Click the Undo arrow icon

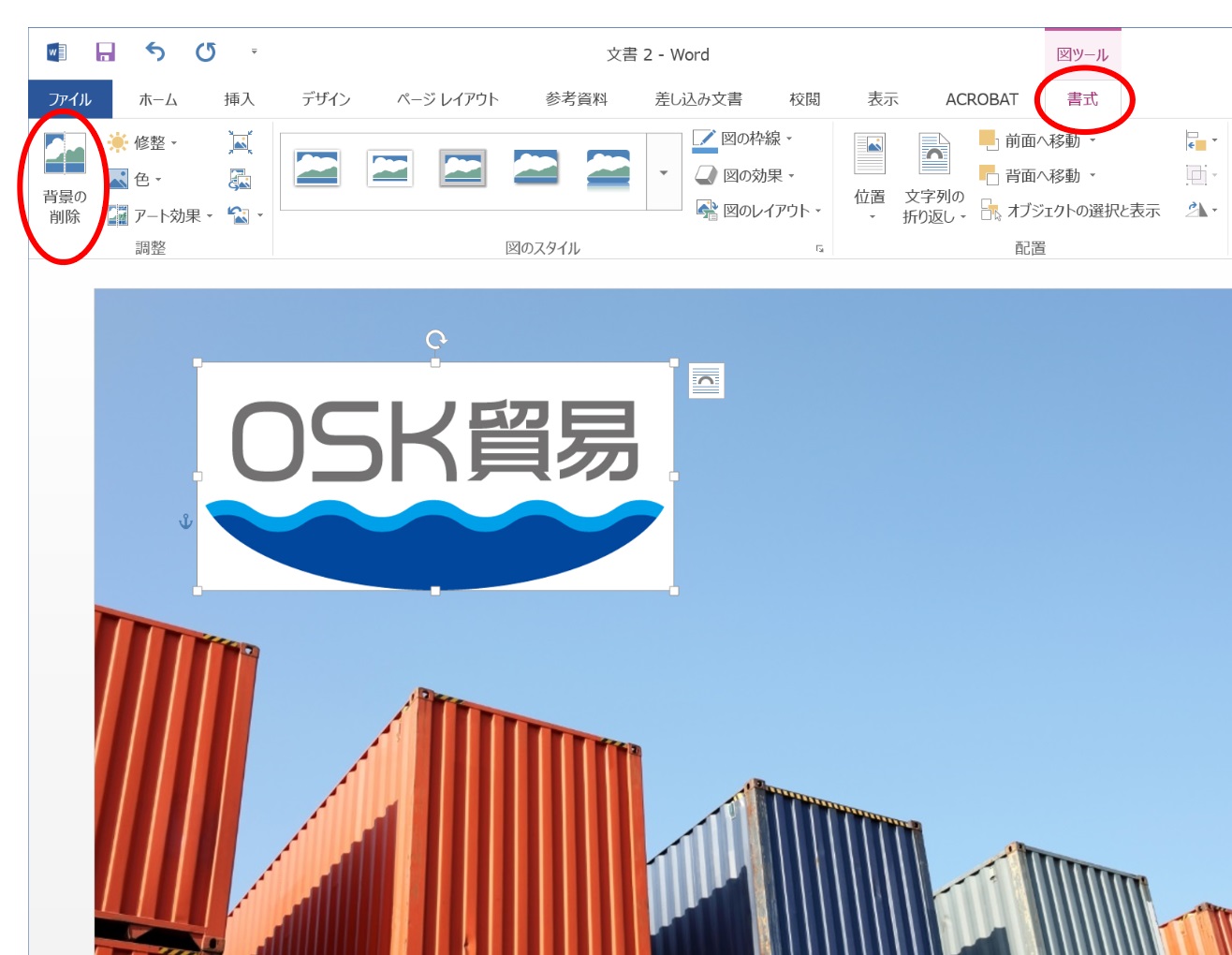(155, 52)
